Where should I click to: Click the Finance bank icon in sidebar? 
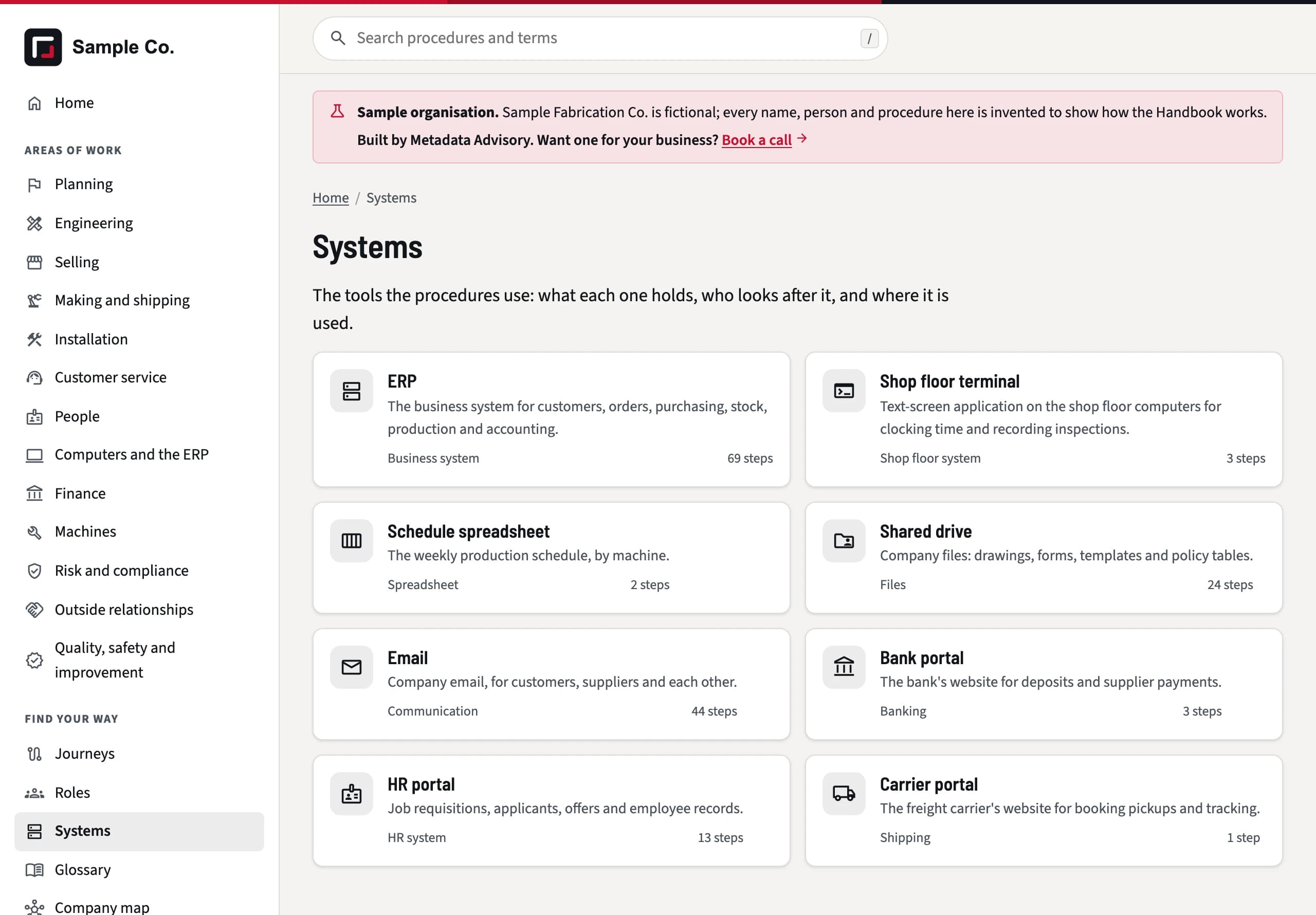(x=34, y=493)
